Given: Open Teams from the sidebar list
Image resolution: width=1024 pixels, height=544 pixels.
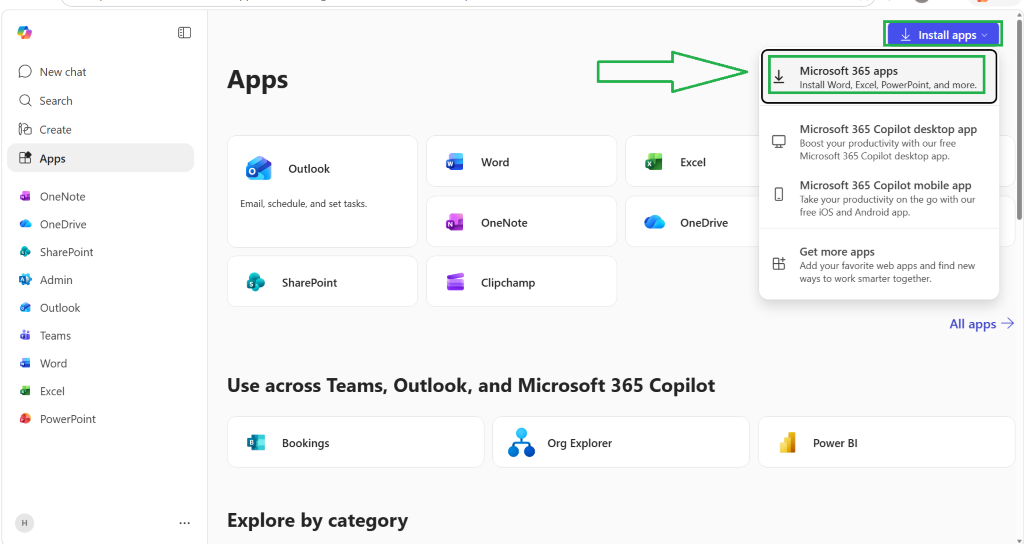Looking at the screenshot, I should (x=101, y=336).
